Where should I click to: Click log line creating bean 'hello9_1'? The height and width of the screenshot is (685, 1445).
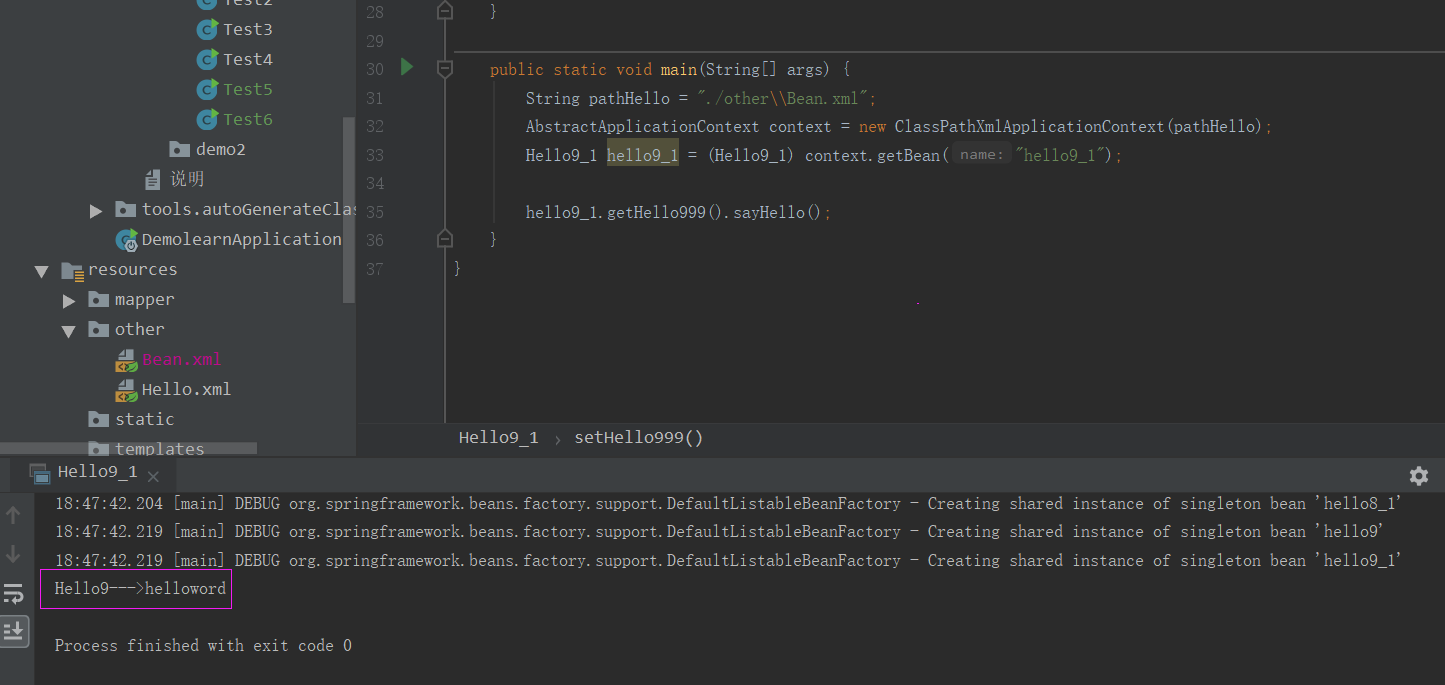click(728, 561)
